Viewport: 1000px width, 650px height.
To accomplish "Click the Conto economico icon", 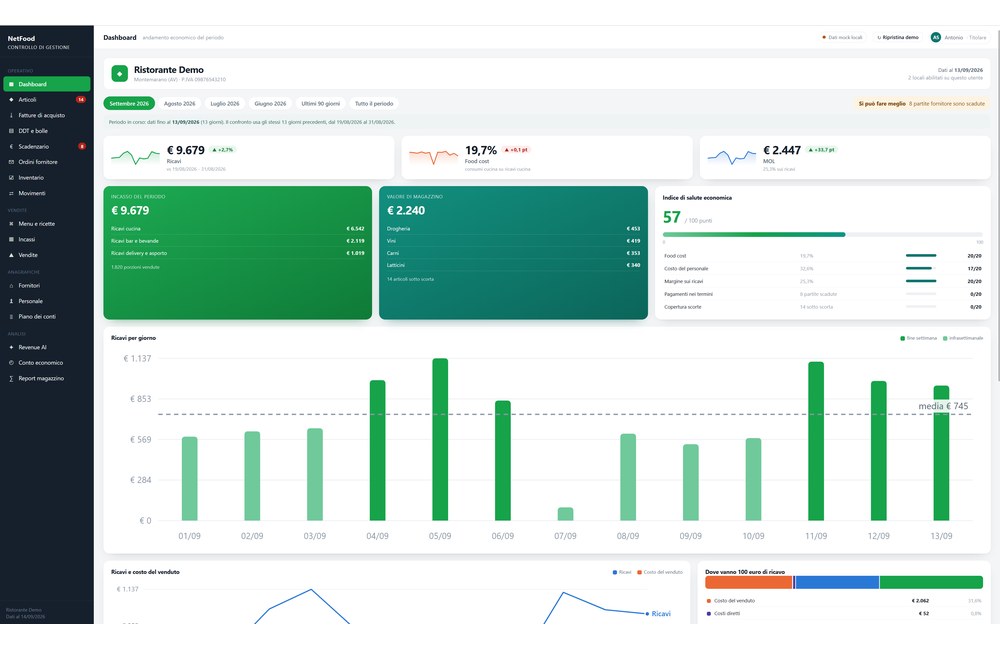I will coord(11,363).
